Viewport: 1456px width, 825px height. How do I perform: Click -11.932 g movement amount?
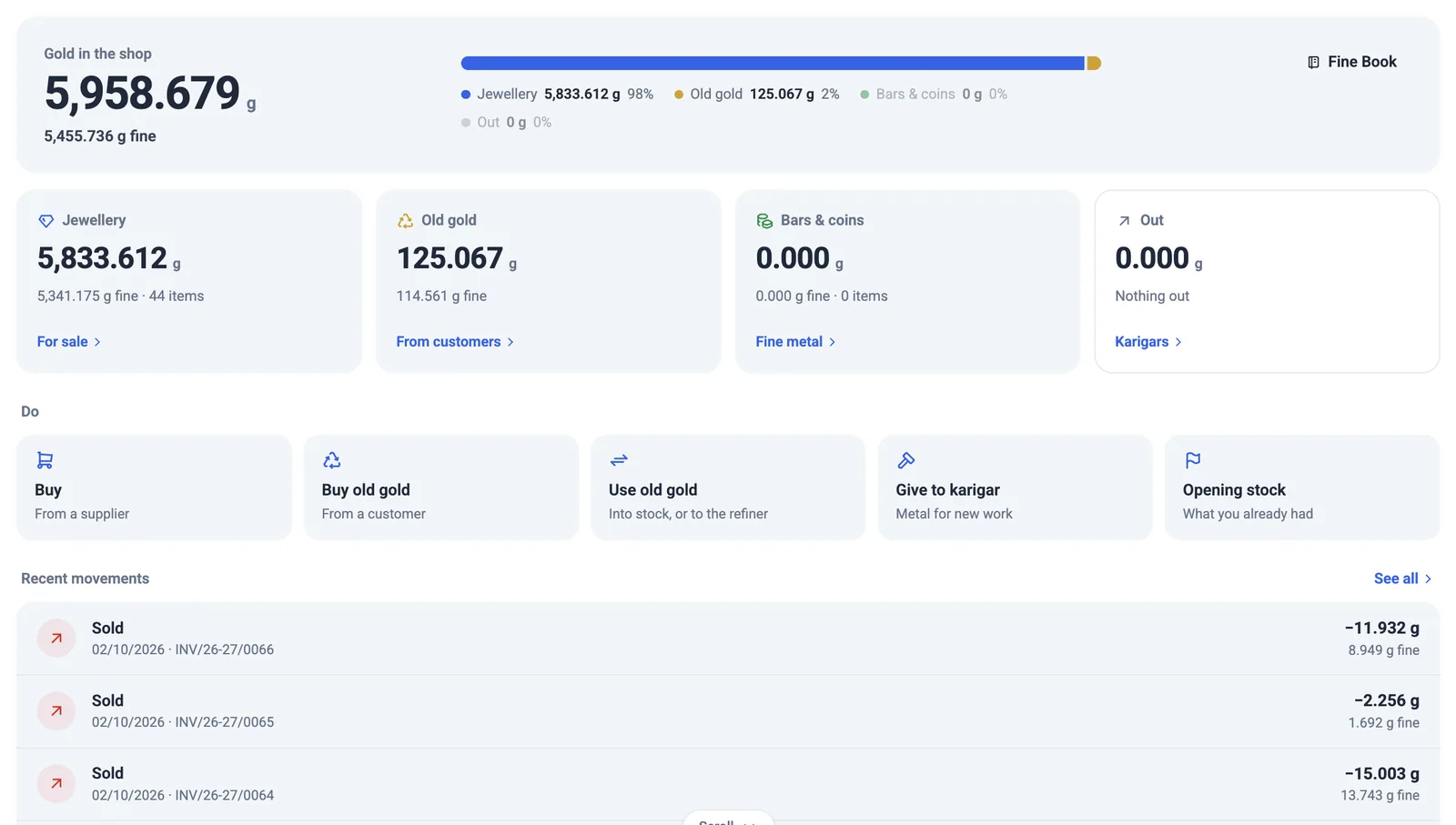click(1381, 628)
